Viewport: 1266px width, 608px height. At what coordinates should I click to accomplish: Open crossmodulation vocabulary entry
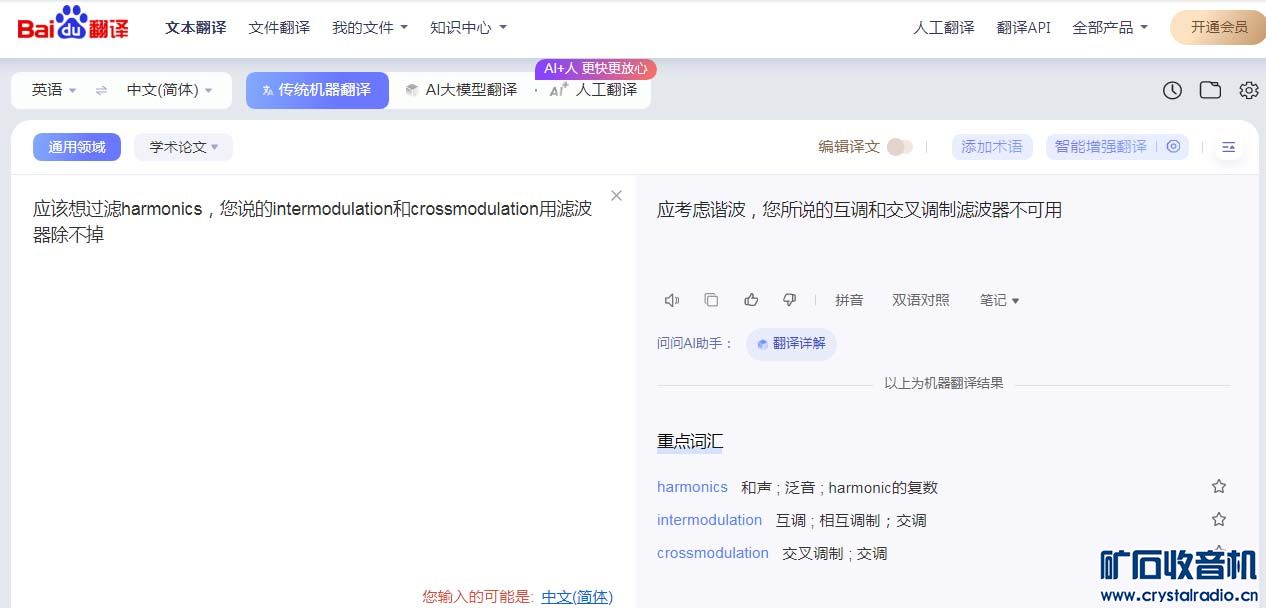click(713, 553)
